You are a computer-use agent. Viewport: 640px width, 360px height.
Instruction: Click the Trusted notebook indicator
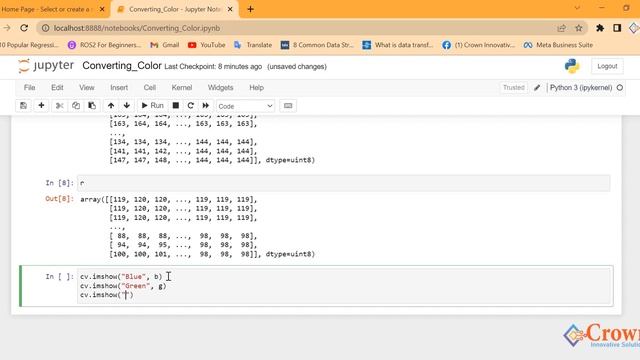(513, 88)
